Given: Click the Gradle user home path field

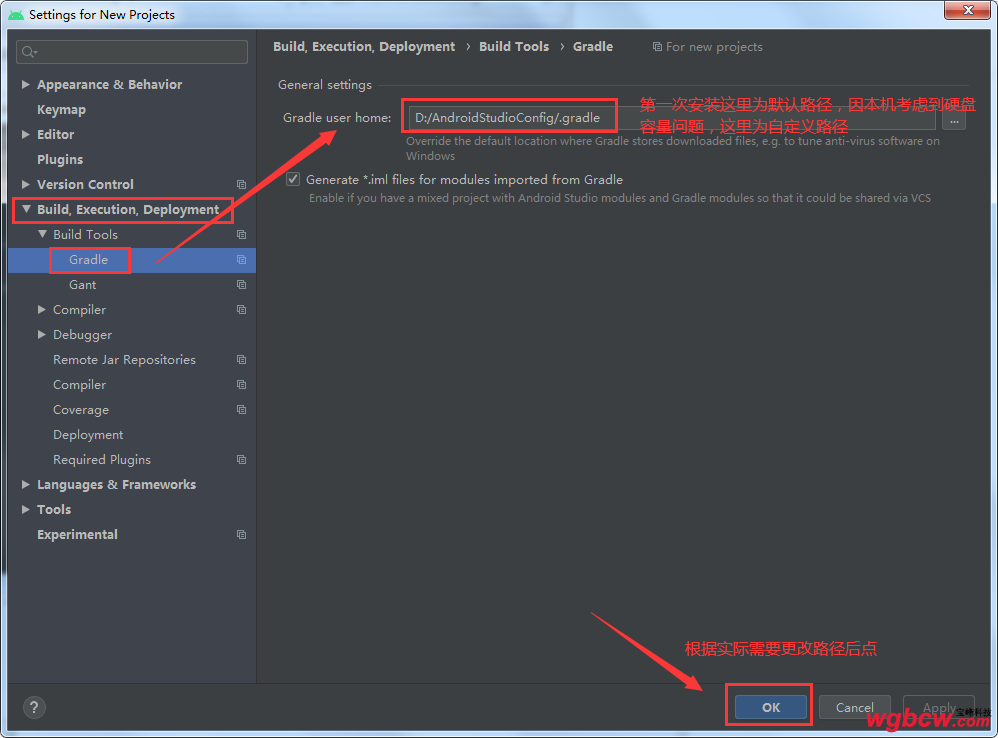Looking at the screenshot, I should [671, 118].
